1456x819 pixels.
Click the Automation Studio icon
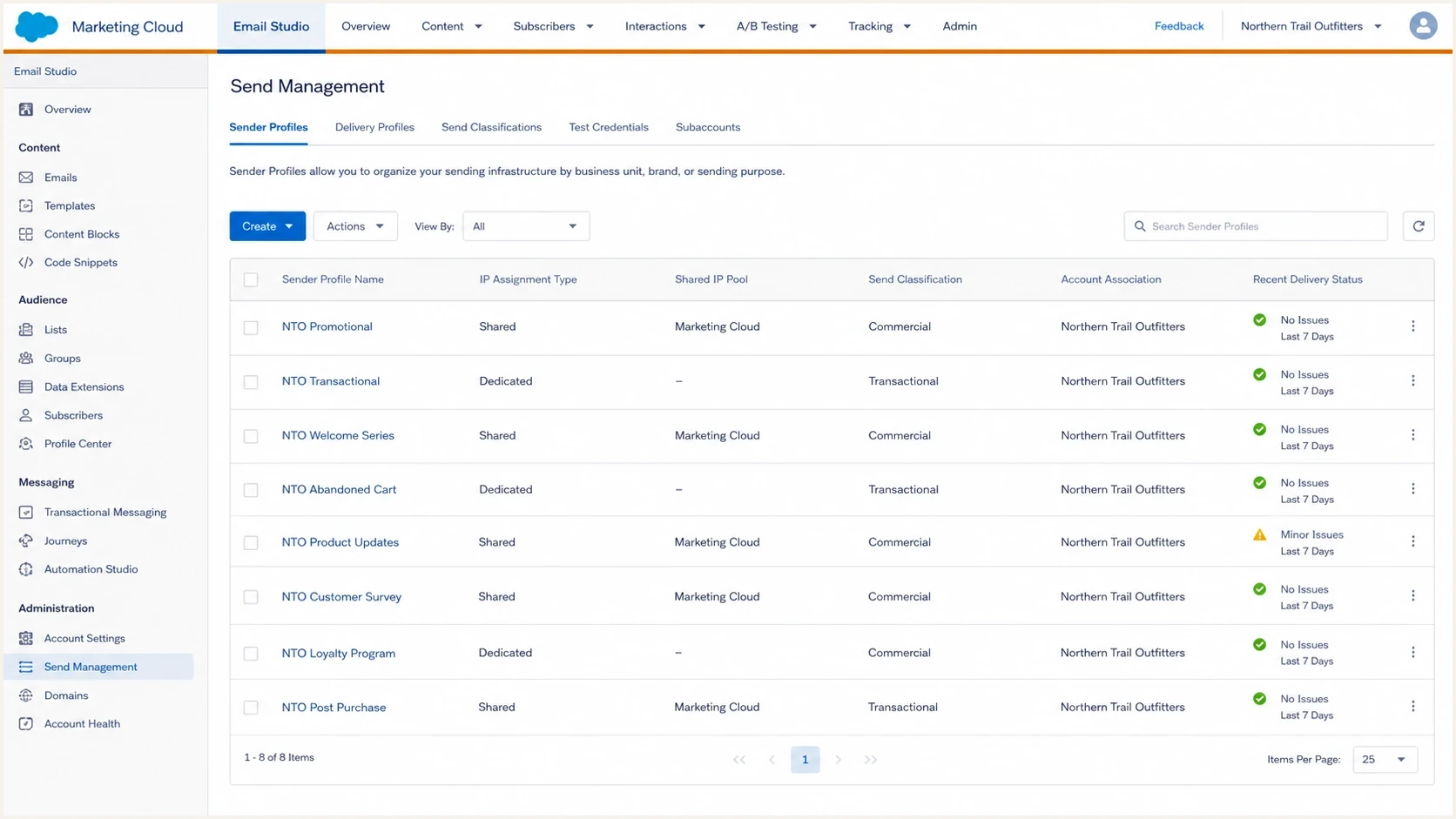coord(26,569)
